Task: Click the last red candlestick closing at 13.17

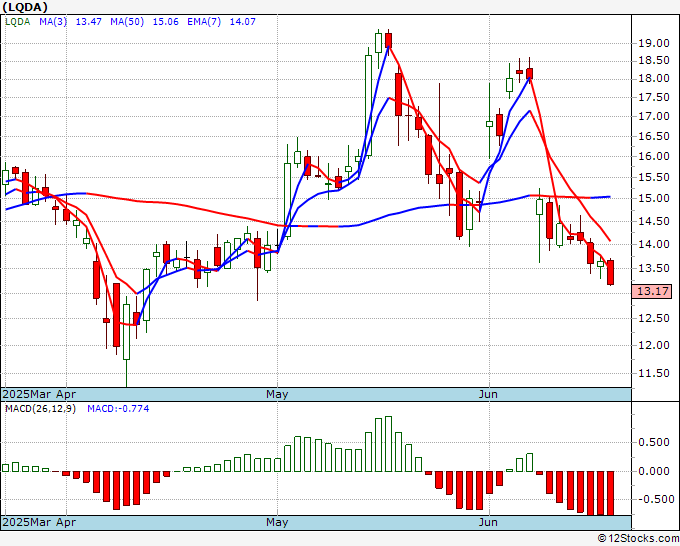Action: click(611, 272)
